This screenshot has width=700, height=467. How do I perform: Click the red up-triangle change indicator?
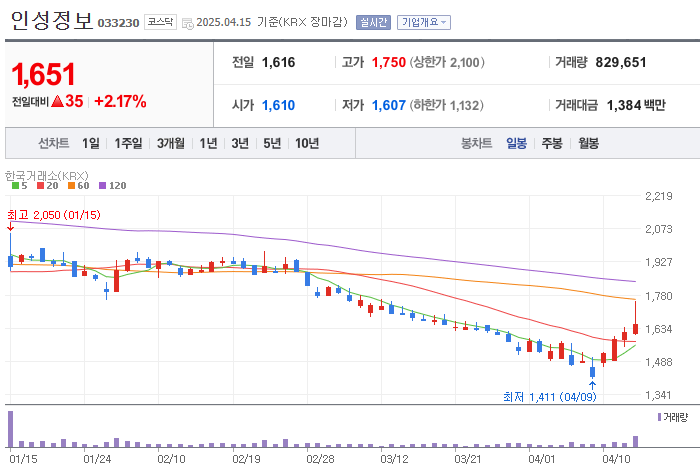(57, 101)
